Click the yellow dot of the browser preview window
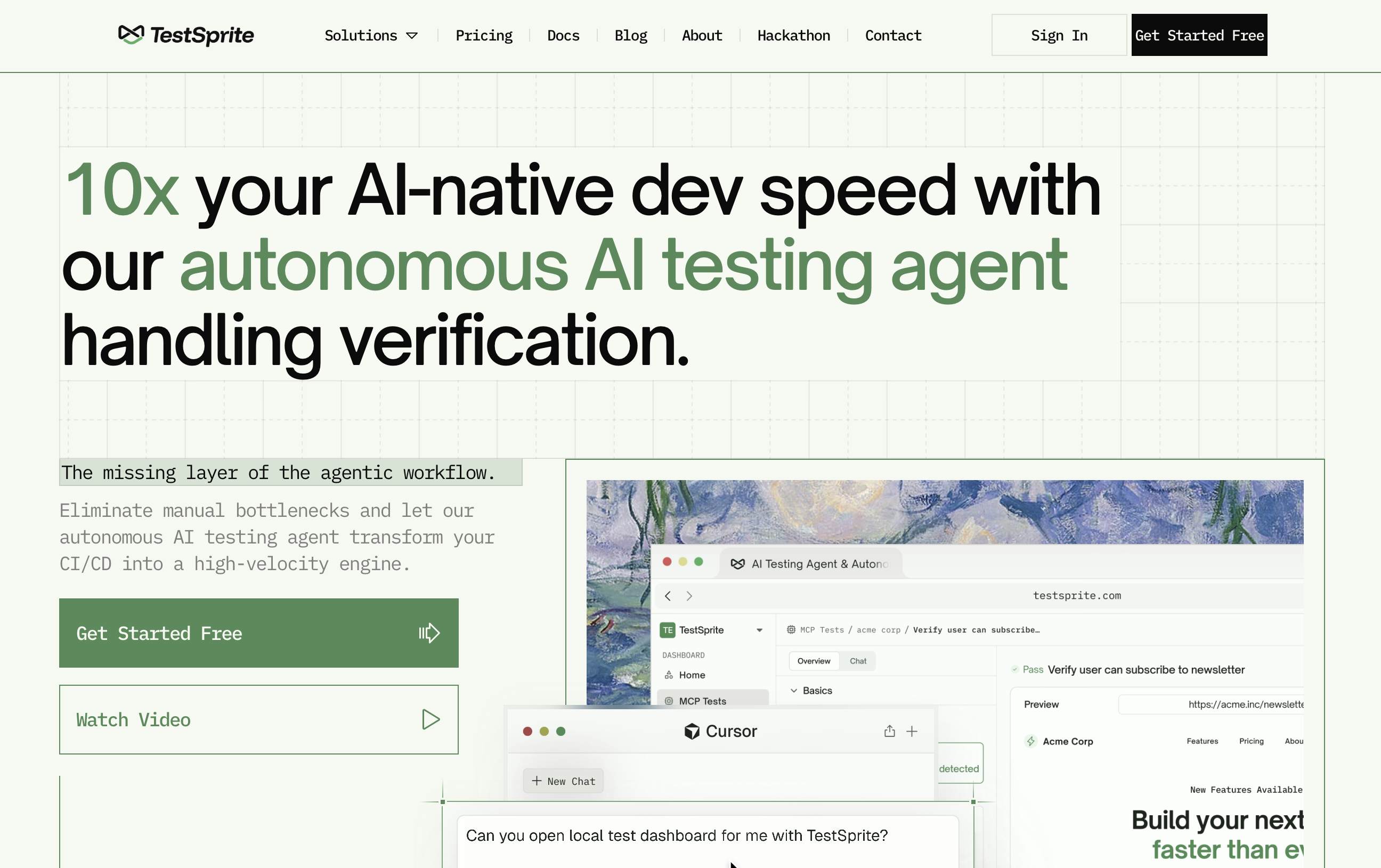This screenshot has width=1381, height=868. pyautogui.click(x=683, y=562)
